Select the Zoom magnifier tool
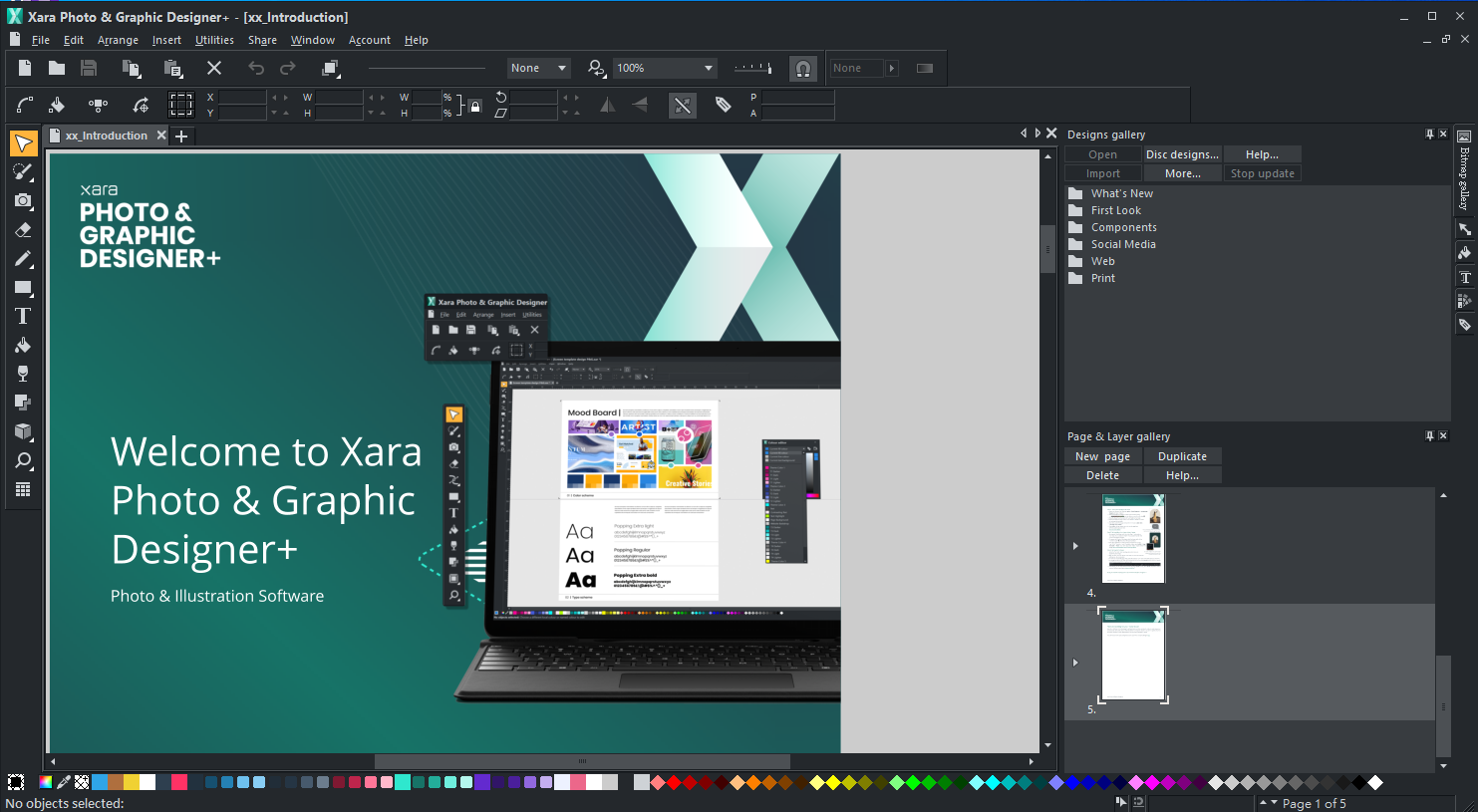 point(23,460)
